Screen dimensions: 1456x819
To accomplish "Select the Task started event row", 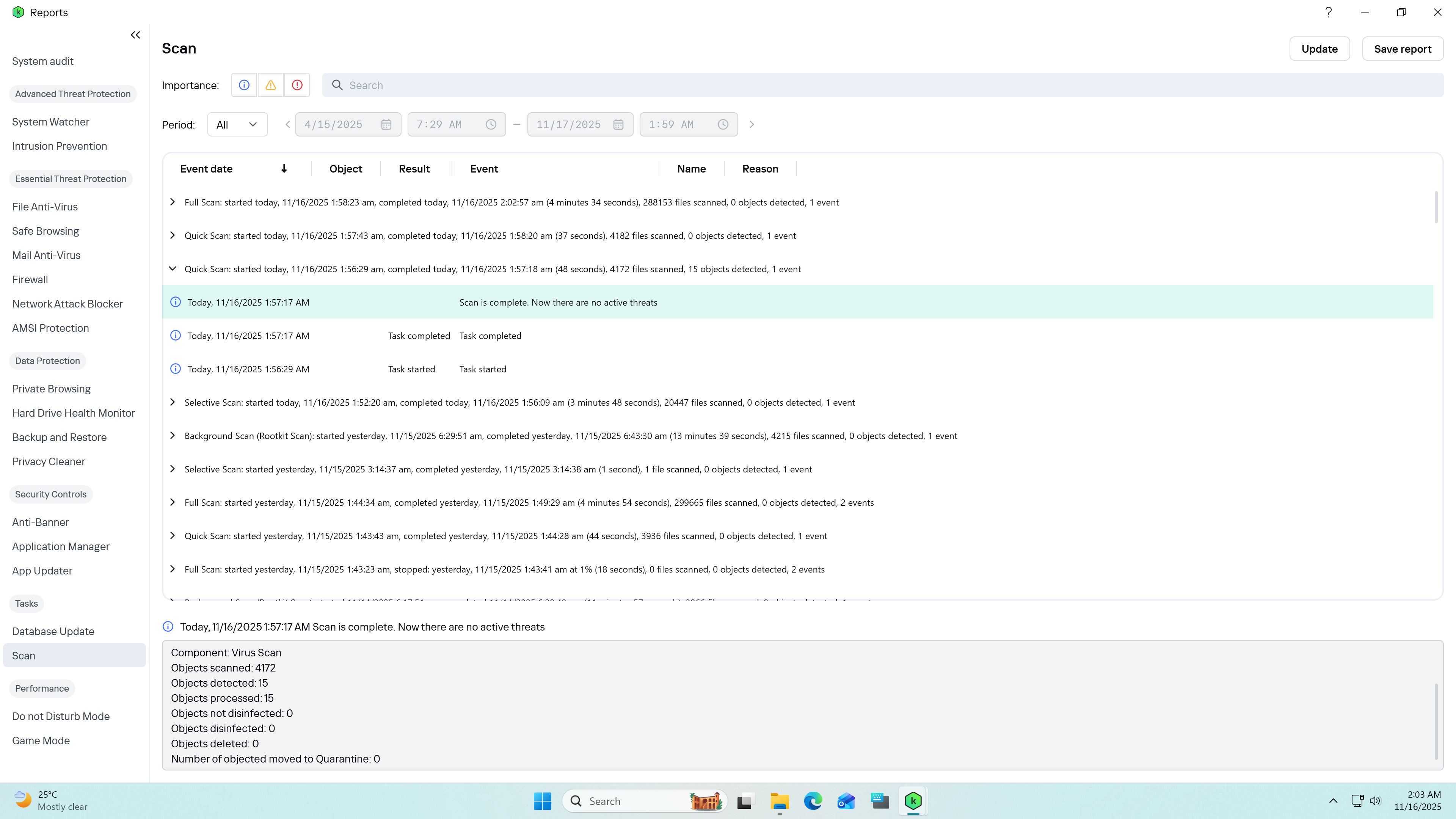I will click(x=797, y=369).
